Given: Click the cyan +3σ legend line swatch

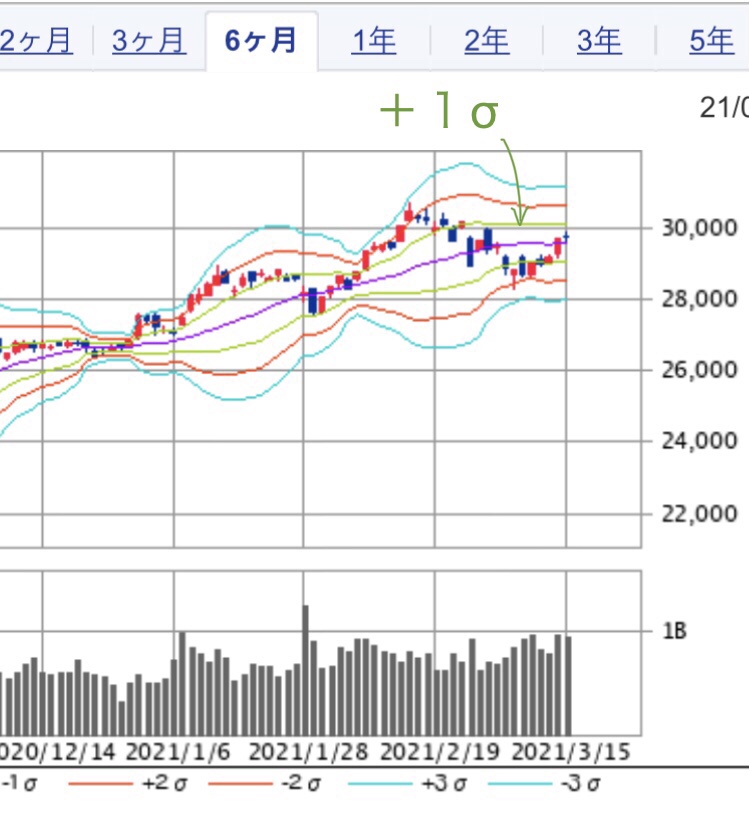Looking at the screenshot, I should [380, 784].
